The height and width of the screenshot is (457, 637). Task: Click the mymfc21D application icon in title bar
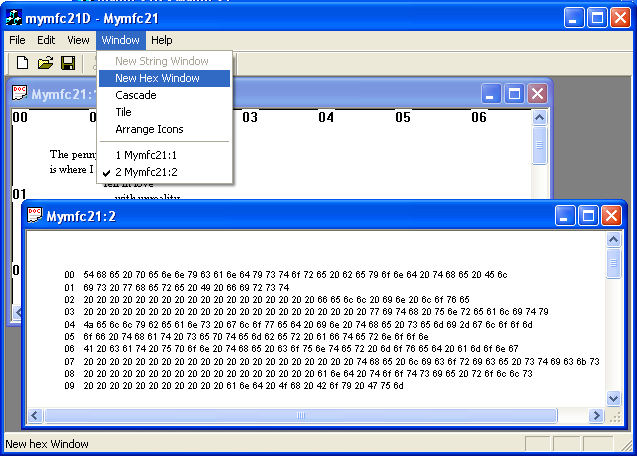pyautogui.click(x=14, y=17)
